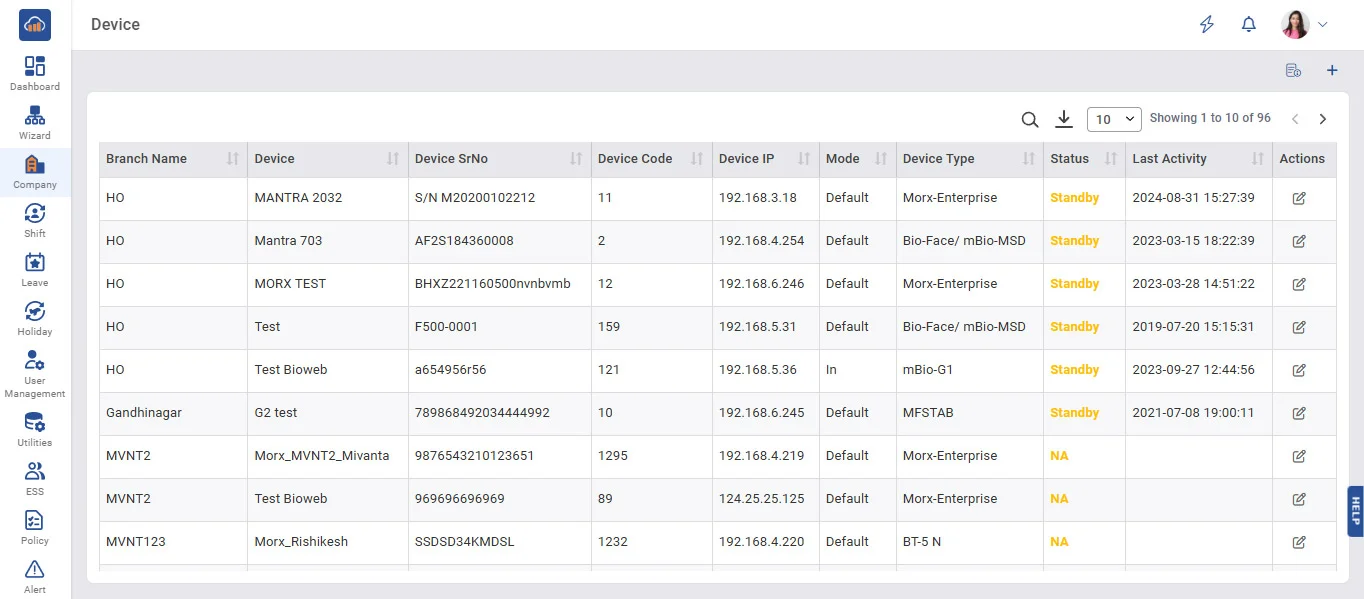Go to User Management in sidebar

coord(35,374)
